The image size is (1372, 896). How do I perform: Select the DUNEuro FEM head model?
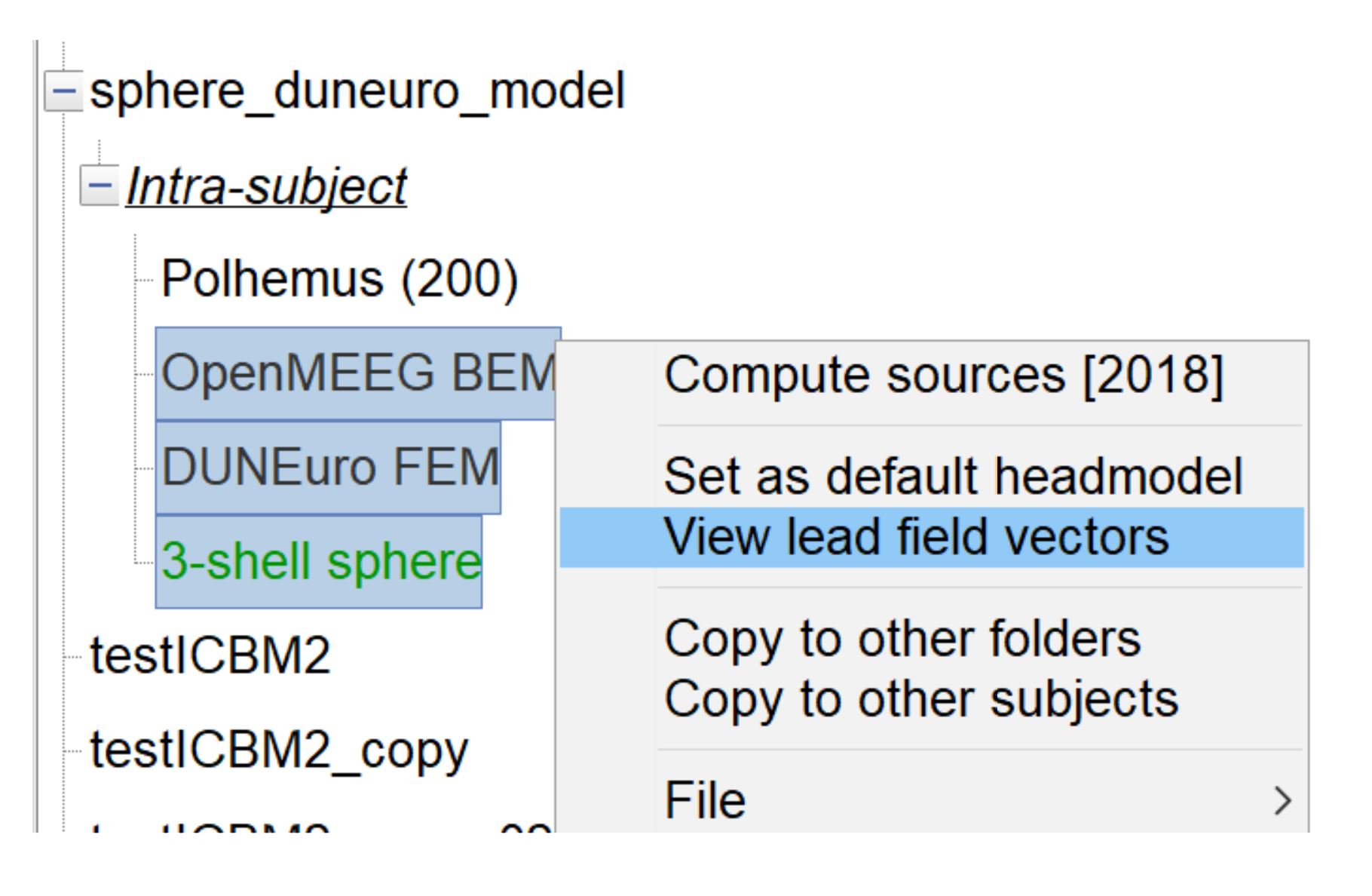pyautogui.click(x=329, y=468)
